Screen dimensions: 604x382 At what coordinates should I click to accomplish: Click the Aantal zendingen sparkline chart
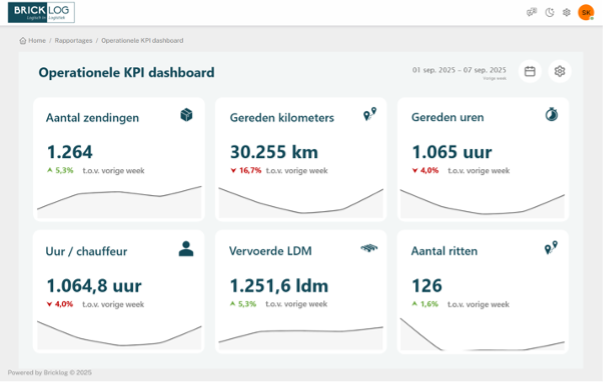click(x=119, y=202)
